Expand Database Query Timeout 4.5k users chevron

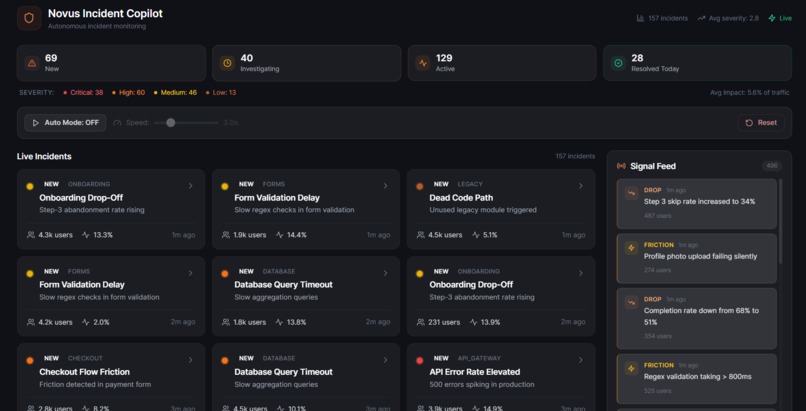coord(386,360)
